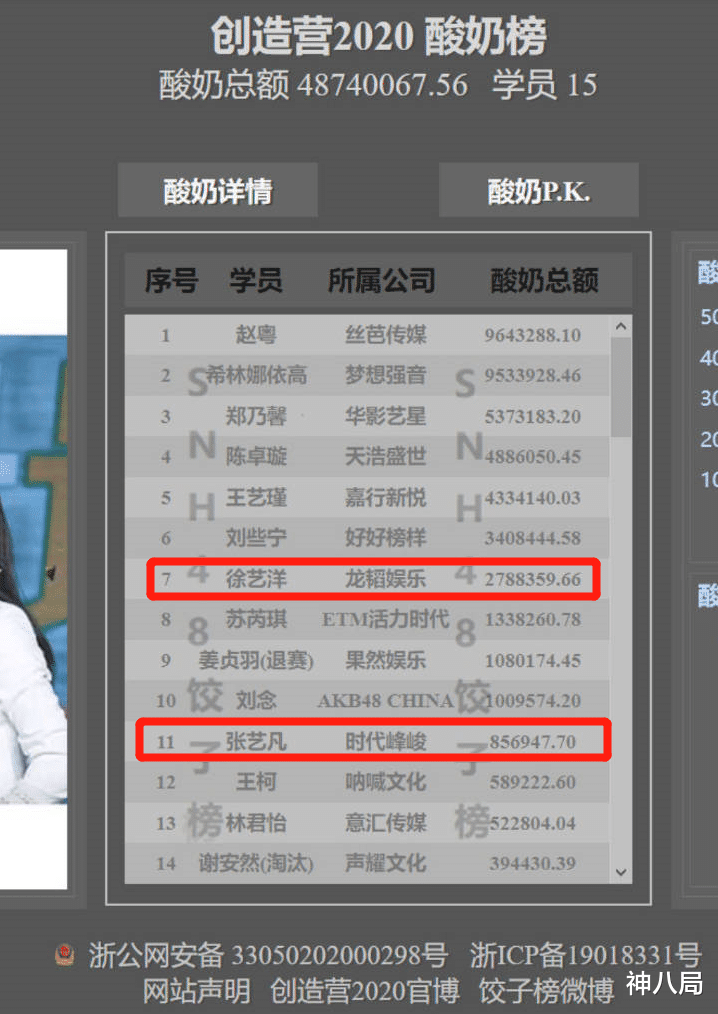This screenshot has width=718, height=1014.
Task: Click company 嘉行新悦
Action: point(386,497)
